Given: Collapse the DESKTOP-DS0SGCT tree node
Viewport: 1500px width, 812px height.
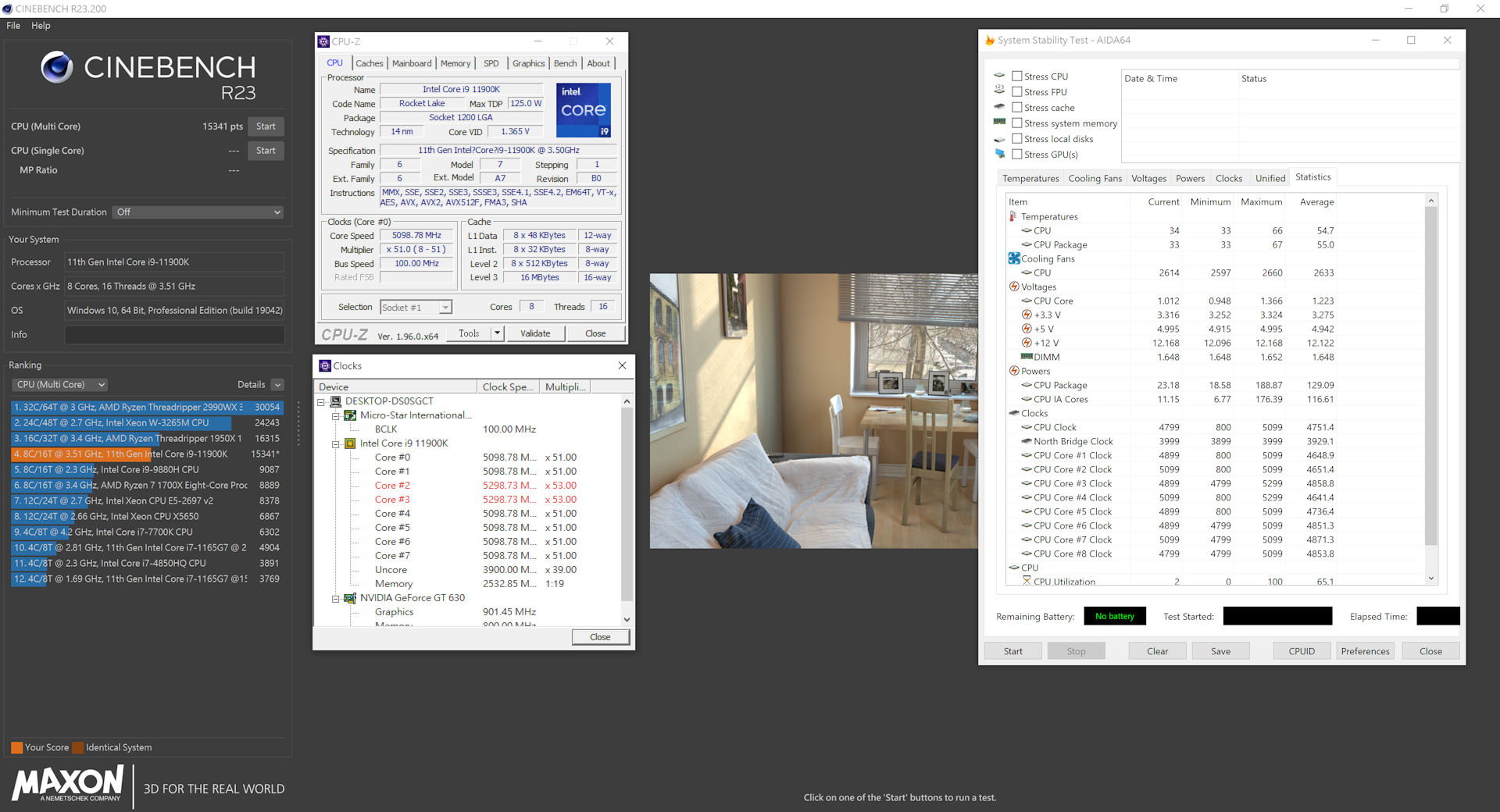Looking at the screenshot, I should [x=320, y=402].
